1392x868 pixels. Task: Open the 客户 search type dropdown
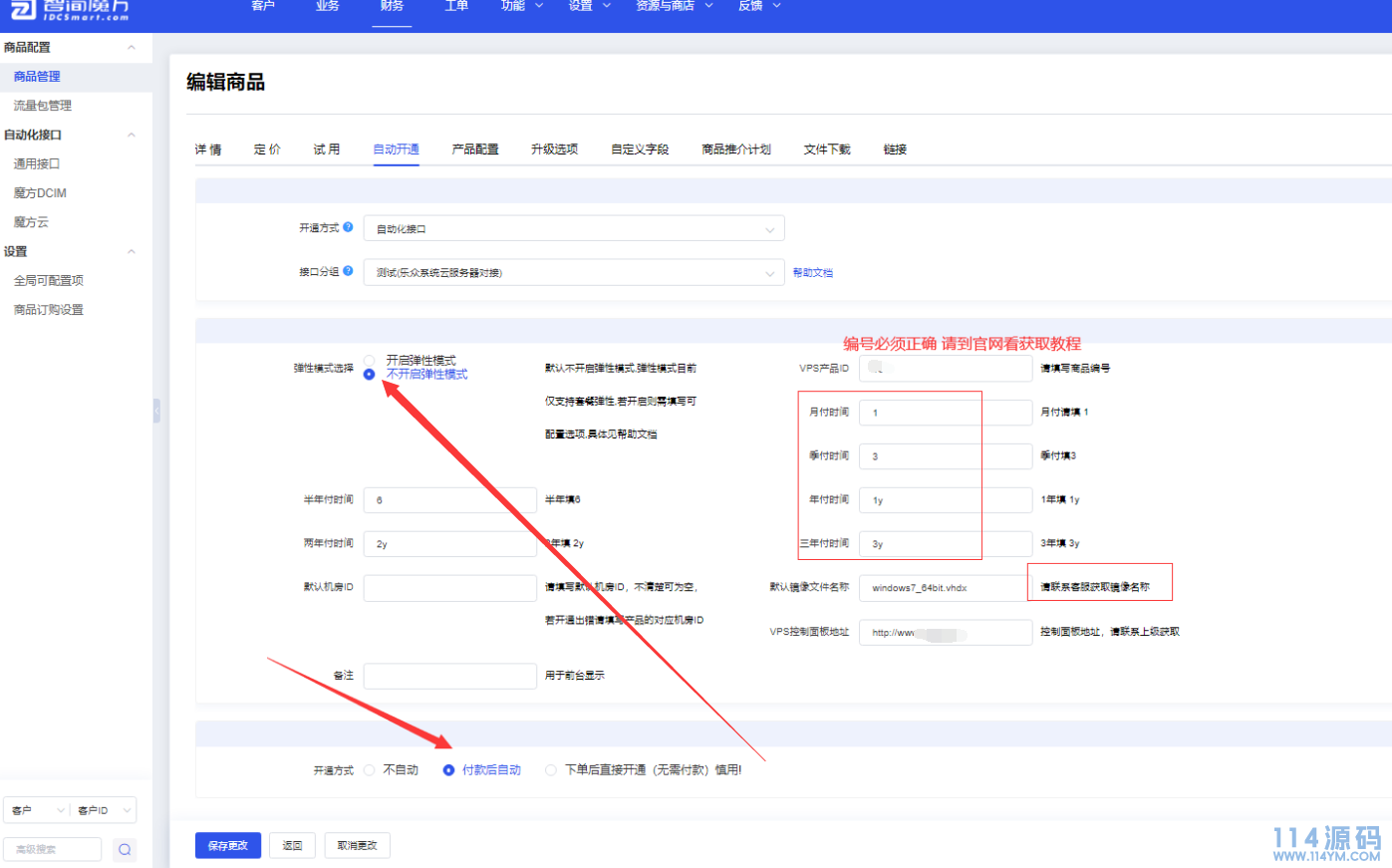[x=36, y=810]
